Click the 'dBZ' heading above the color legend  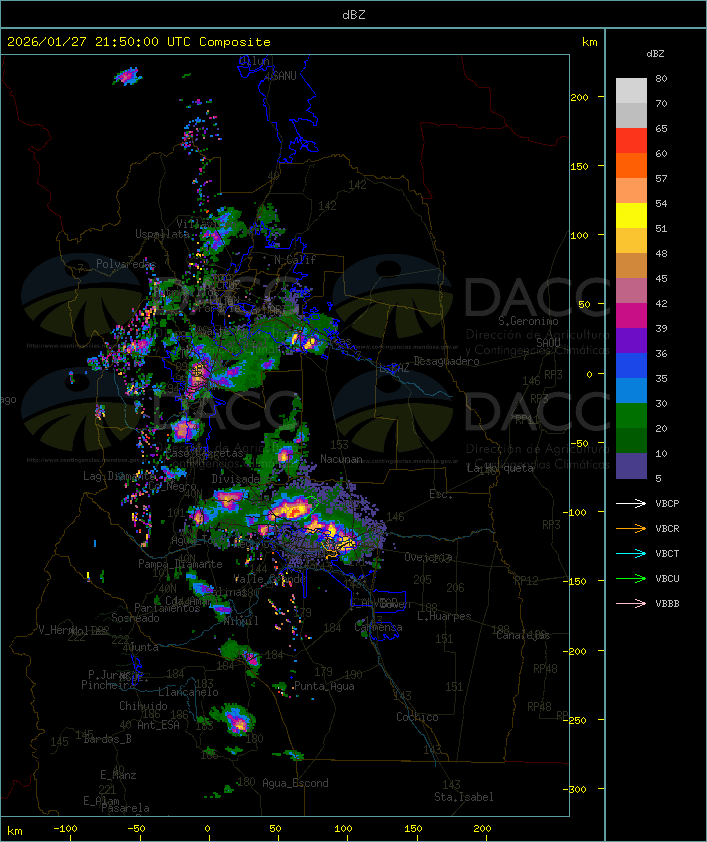click(655, 54)
